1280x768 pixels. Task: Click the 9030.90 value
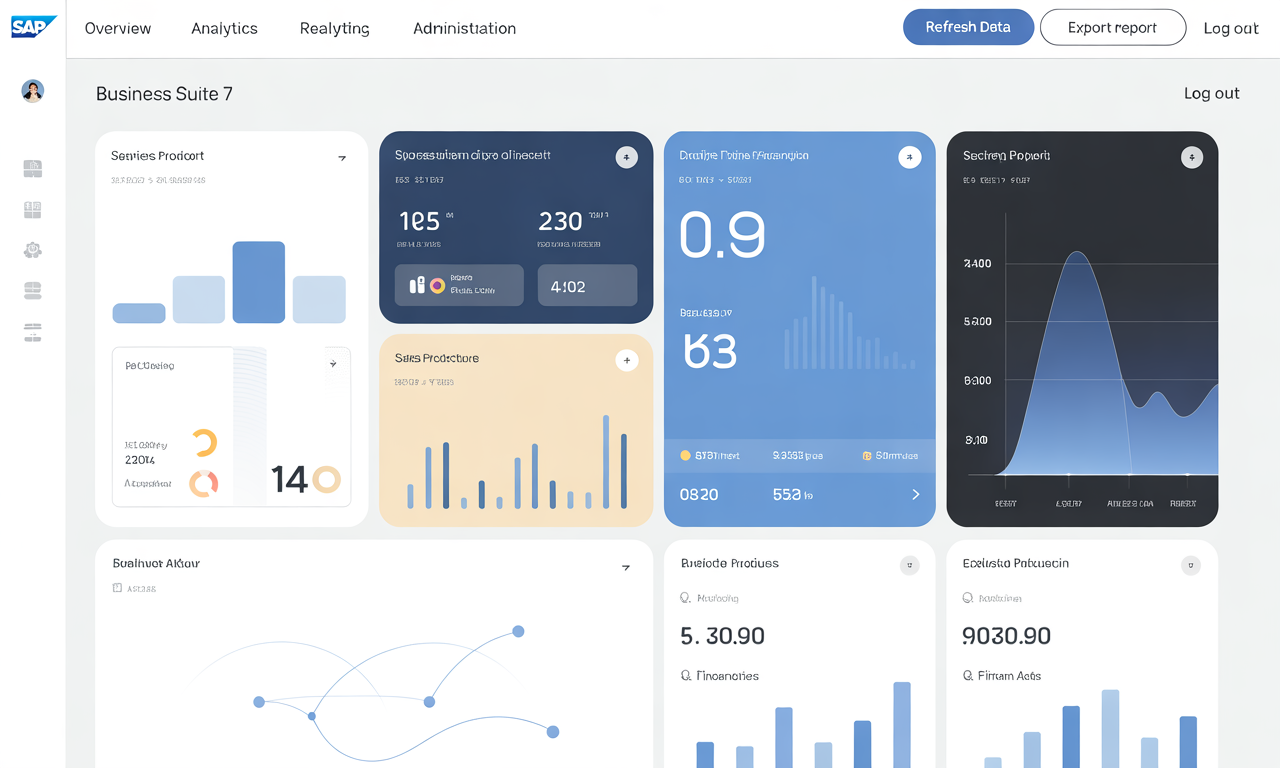1006,636
